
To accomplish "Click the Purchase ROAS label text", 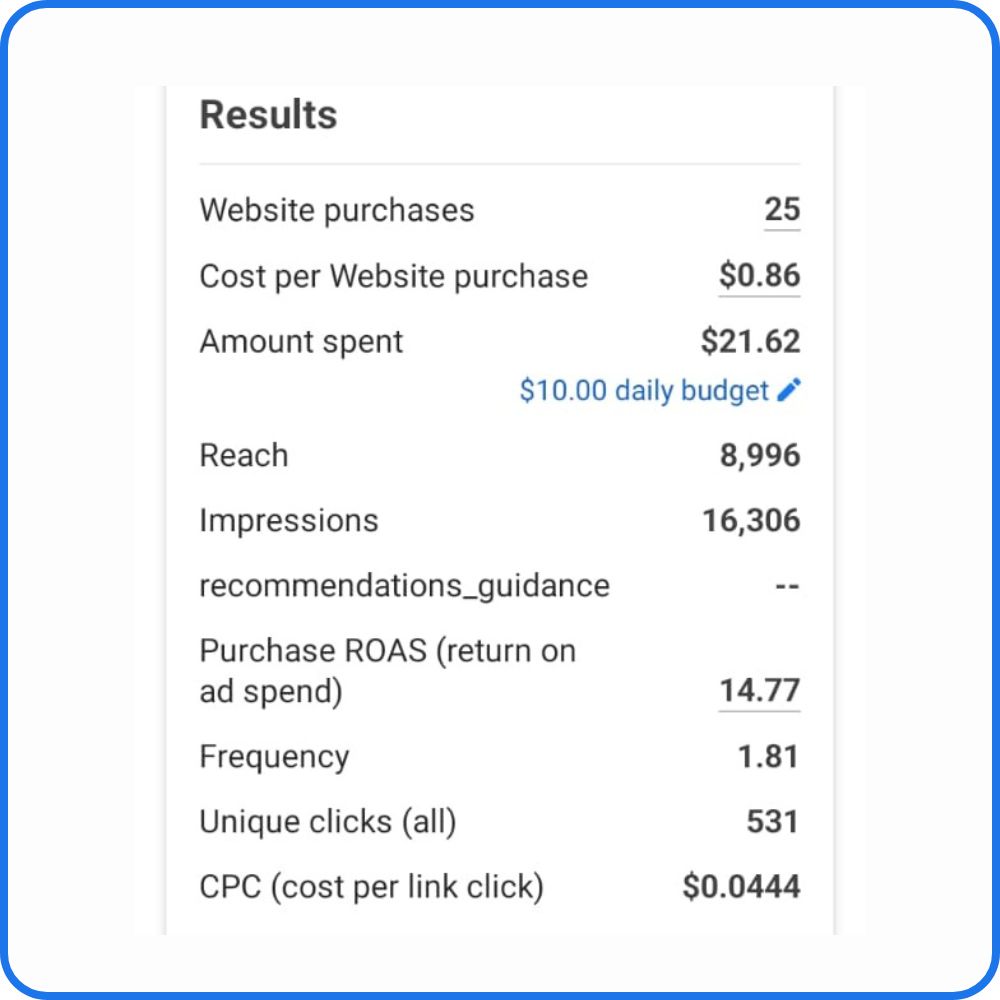I will point(388,671).
